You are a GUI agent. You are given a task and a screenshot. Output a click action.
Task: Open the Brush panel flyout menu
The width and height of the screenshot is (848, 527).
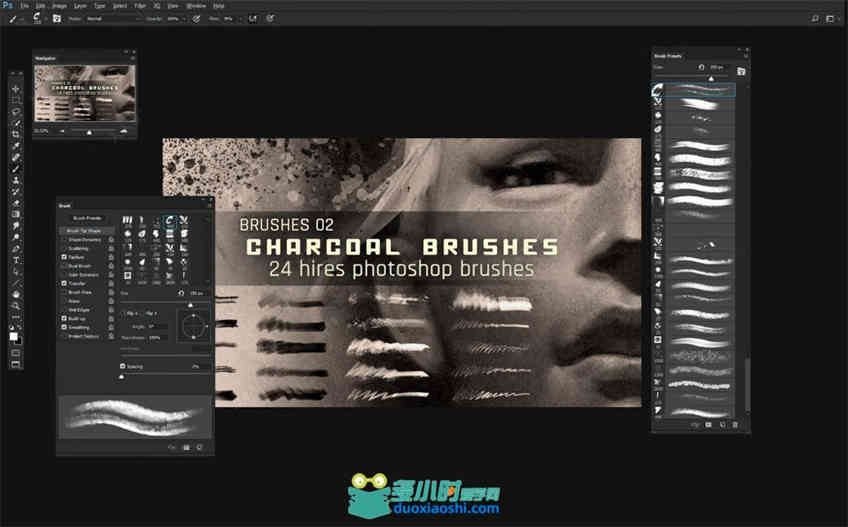[x=210, y=206]
